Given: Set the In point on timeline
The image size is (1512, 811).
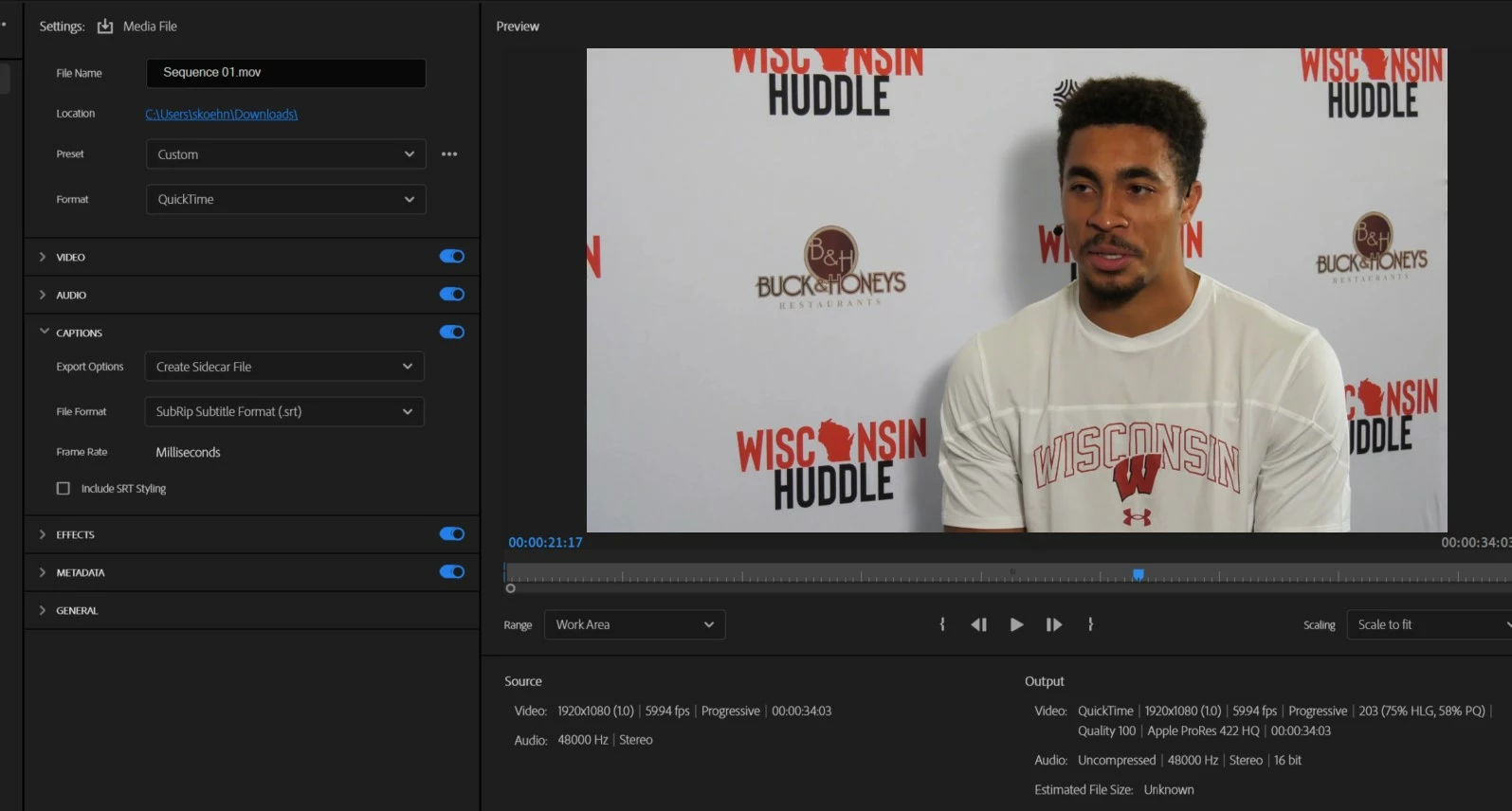Looking at the screenshot, I should pos(941,624).
